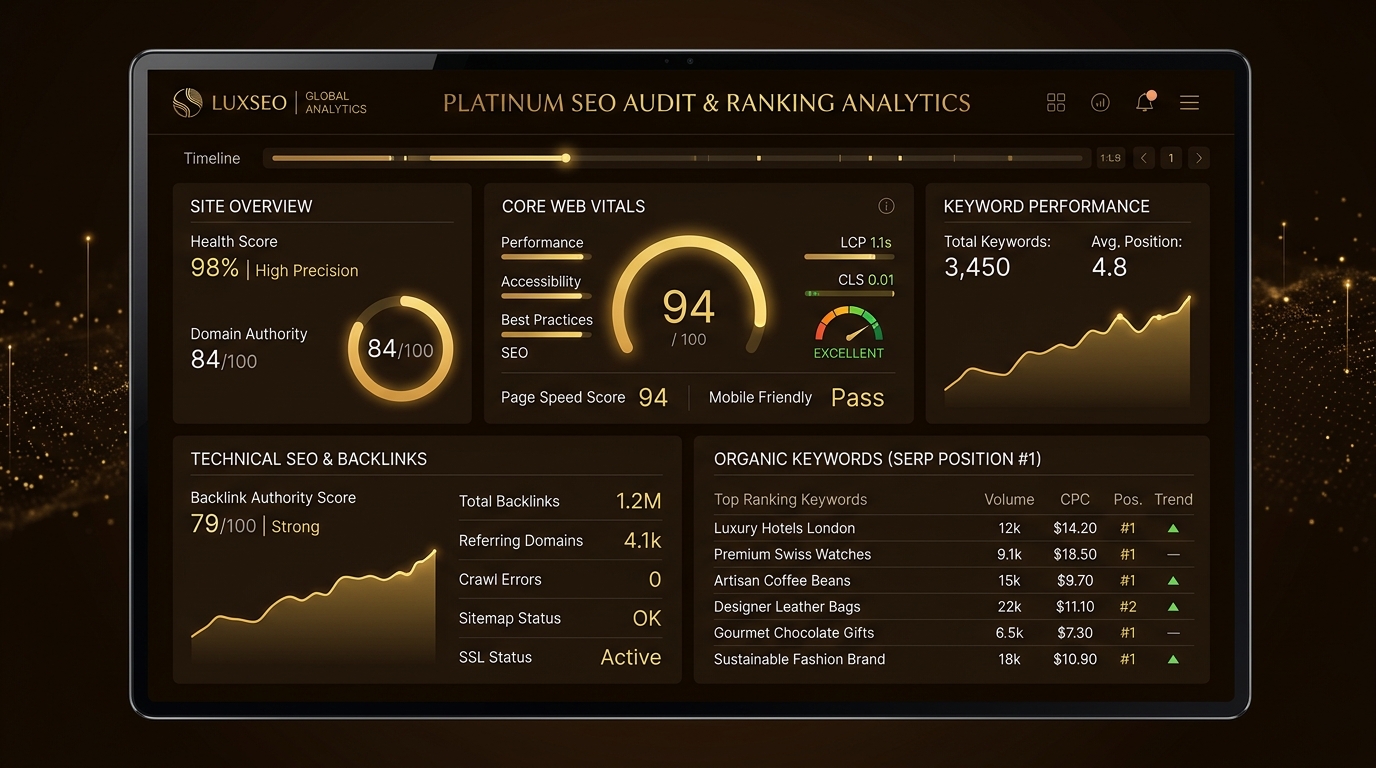
Task: Sort by Volume column header
Action: point(1009,499)
